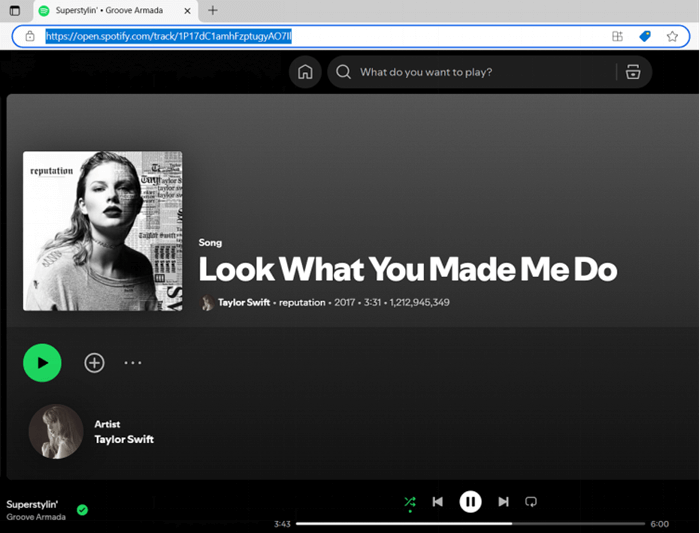Add song to Liked Songs plus icon

(x=94, y=363)
